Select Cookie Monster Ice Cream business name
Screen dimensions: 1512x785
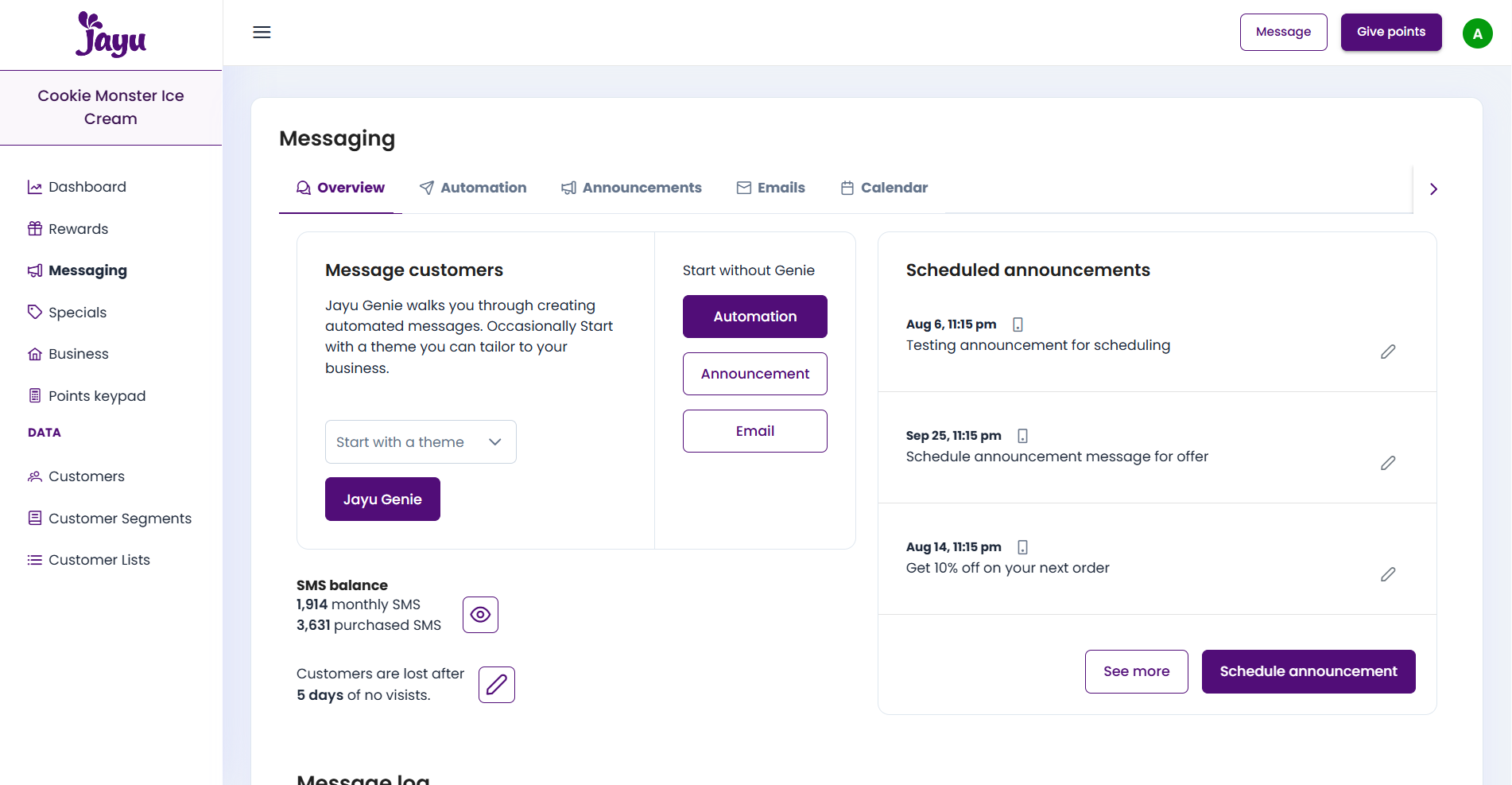[110, 107]
